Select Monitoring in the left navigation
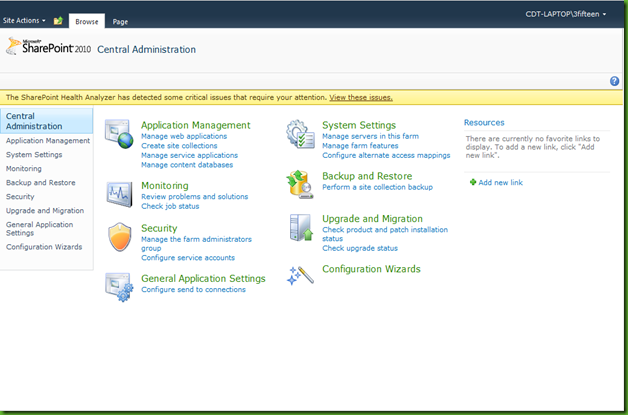The height and width of the screenshot is (415, 628). [24, 169]
